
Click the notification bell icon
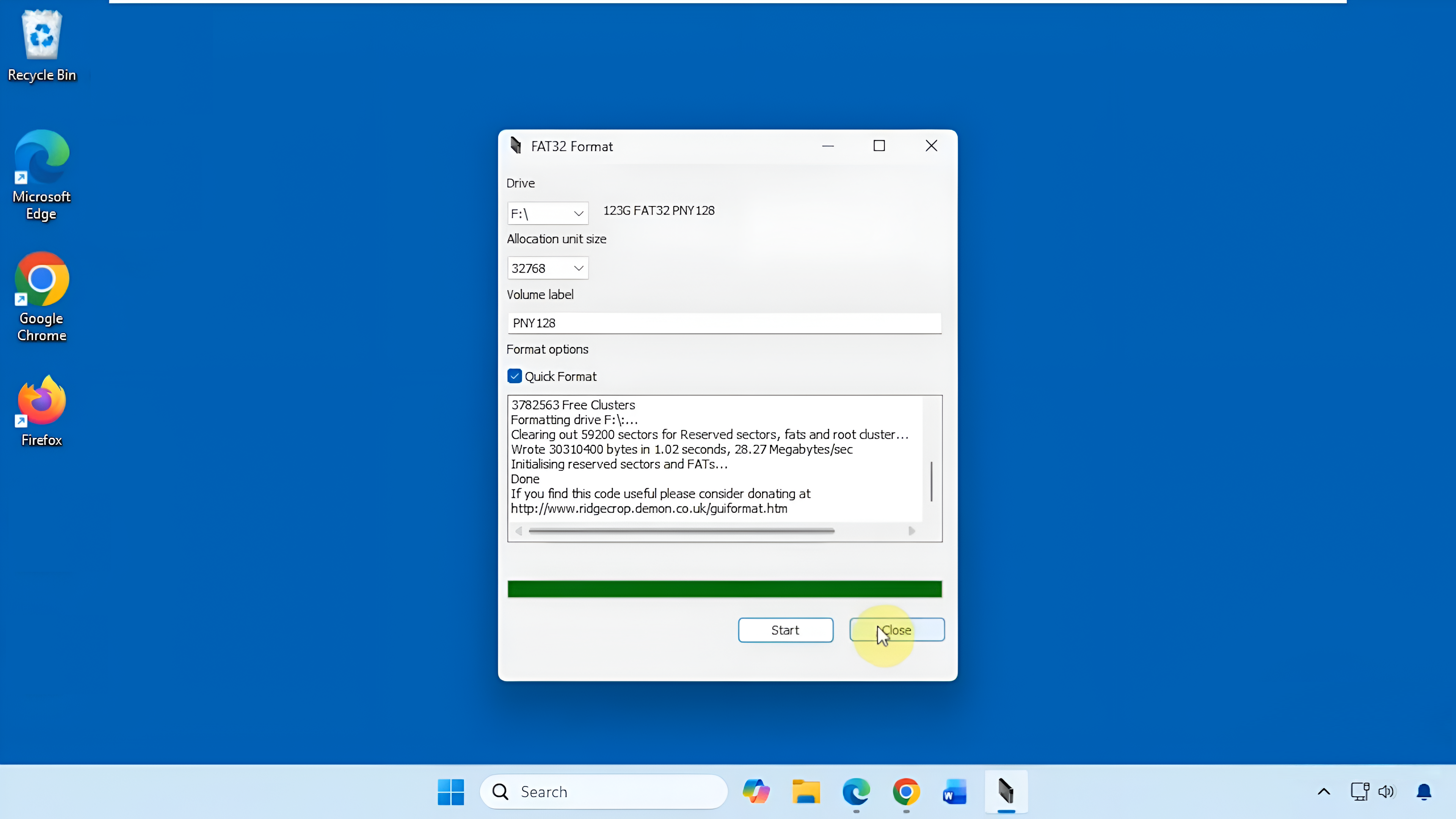click(x=1423, y=791)
